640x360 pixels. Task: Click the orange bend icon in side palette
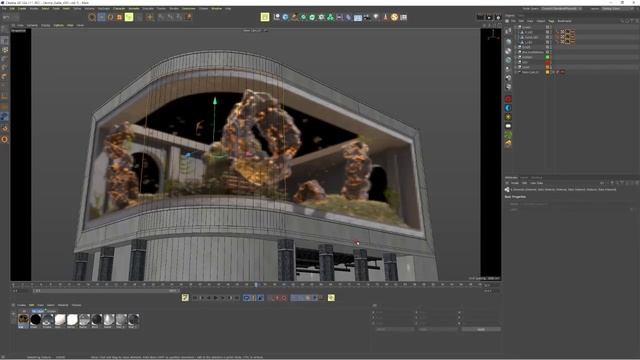point(508,144)
